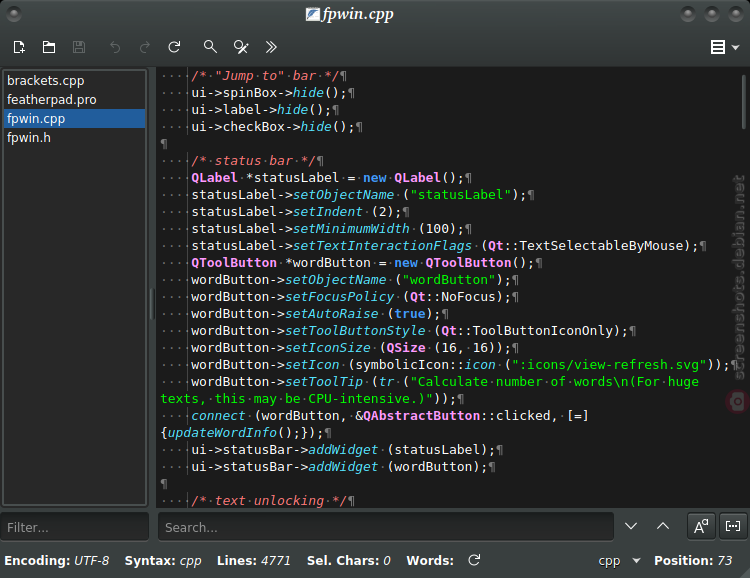Click the Sel. Chars: 0 status text

tap(349, 560)
